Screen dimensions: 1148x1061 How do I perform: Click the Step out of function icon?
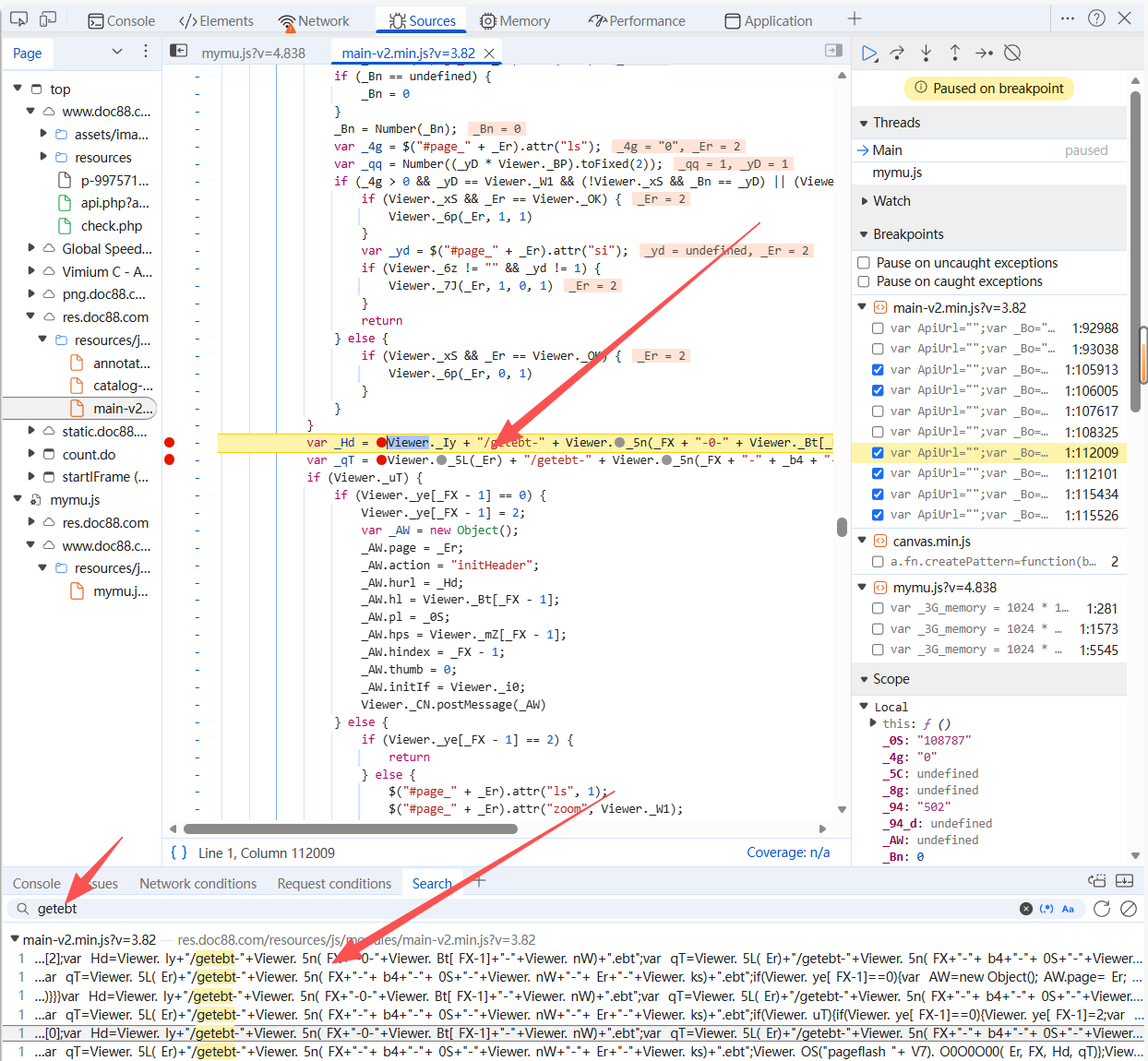click(954, 54)
